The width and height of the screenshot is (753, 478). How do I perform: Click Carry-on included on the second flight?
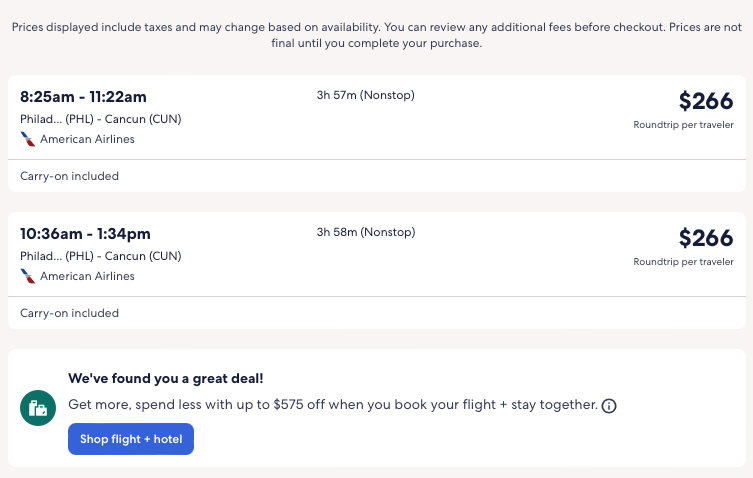point(69,313)
